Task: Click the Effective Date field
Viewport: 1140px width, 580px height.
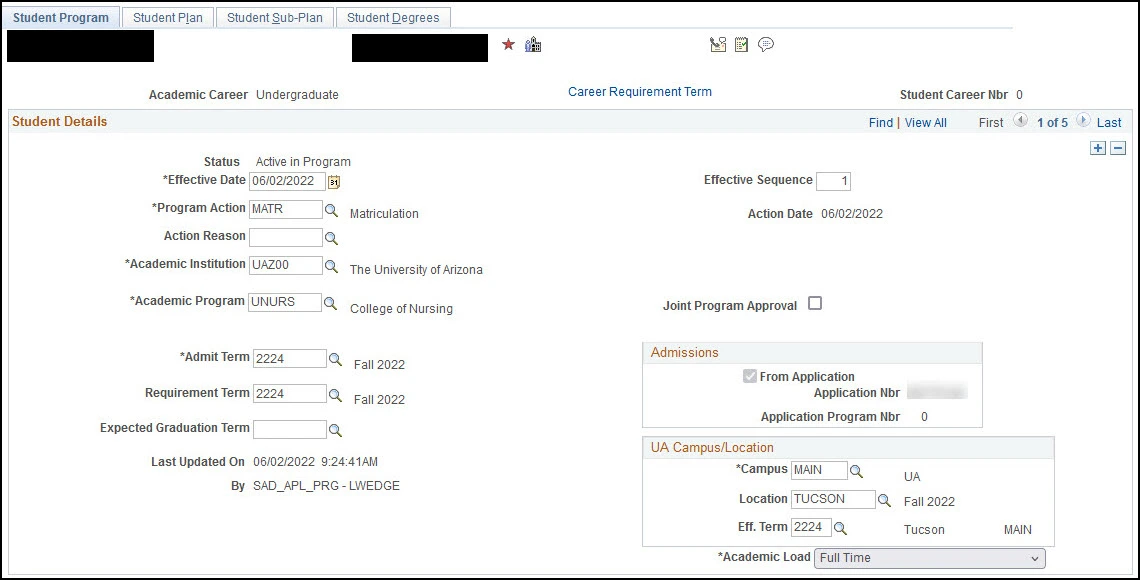Action: pyautogui.click(x=287, y=182)
